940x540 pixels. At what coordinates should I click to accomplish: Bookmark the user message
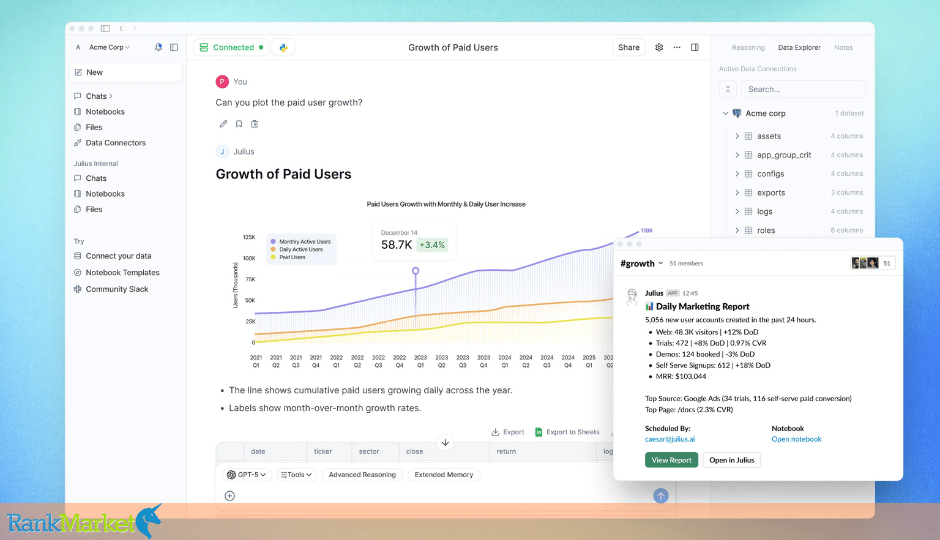click(x=239, y=124)
